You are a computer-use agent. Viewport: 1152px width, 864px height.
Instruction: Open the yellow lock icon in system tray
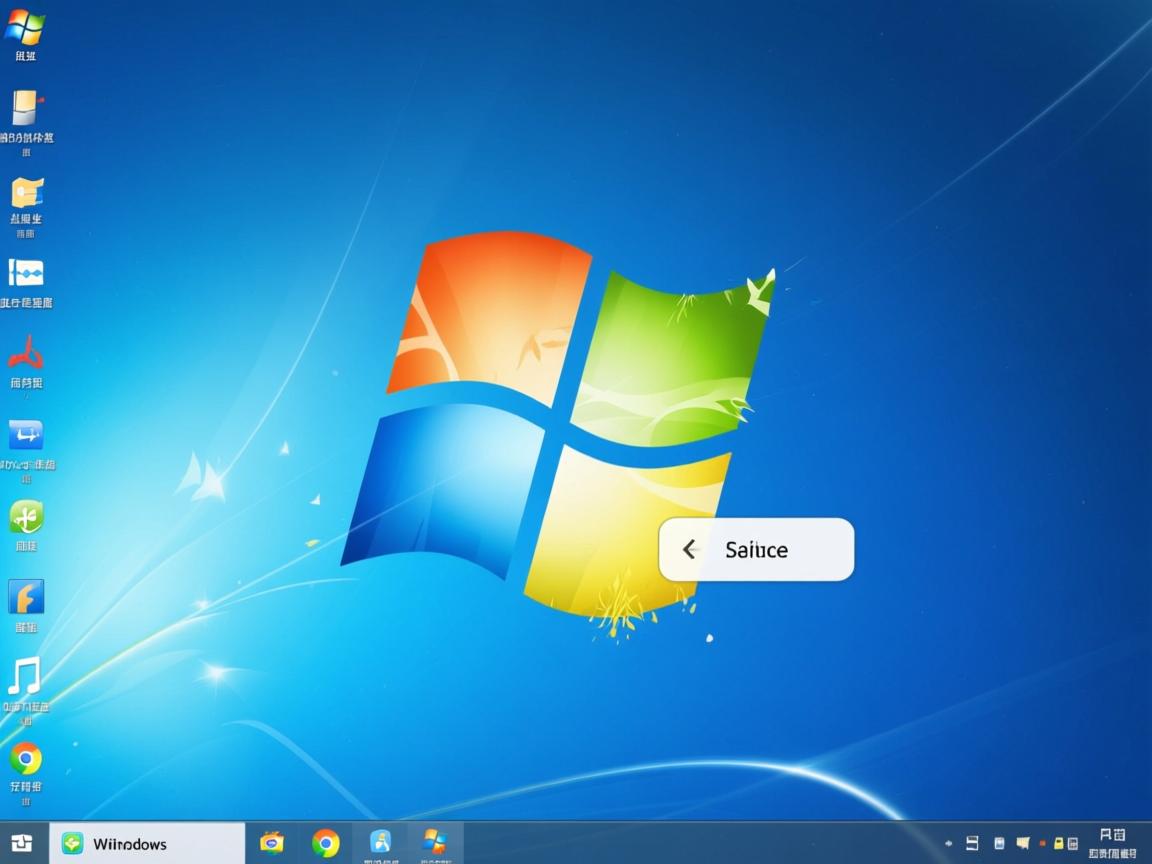tap(1057, 843)
